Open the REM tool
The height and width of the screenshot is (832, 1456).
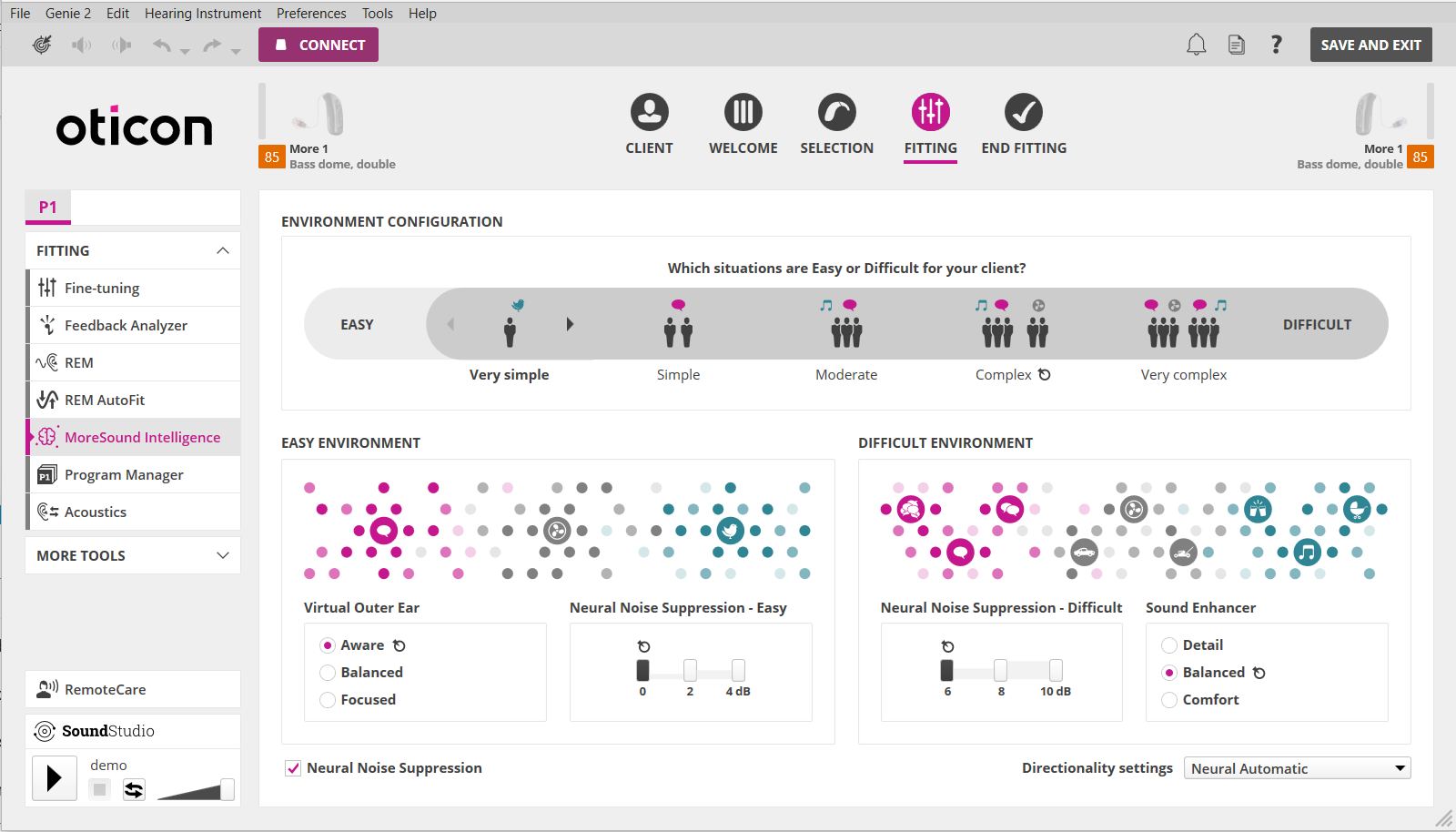[134, 362]
